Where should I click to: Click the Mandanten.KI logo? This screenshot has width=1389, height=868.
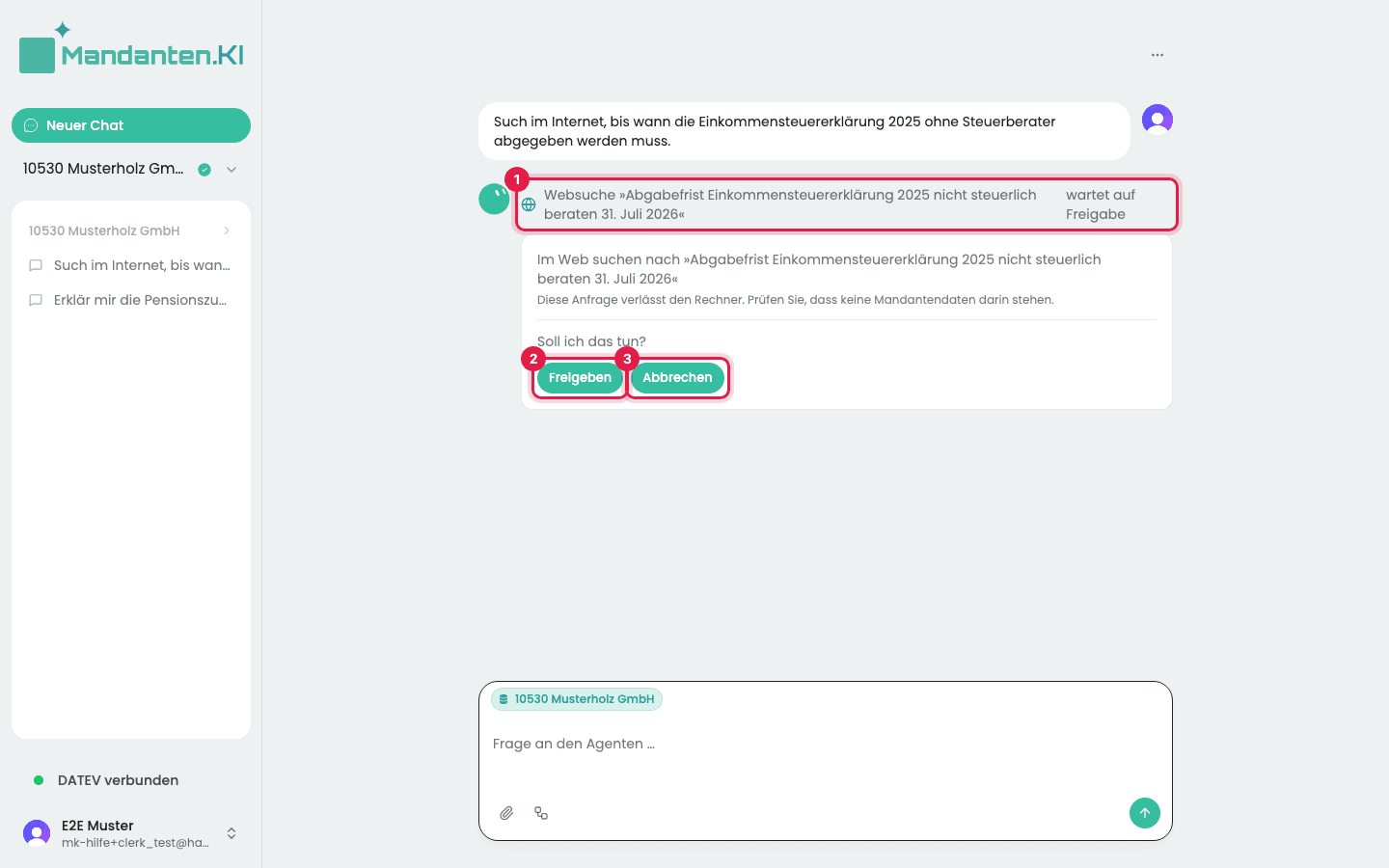[x=131, y=48]
